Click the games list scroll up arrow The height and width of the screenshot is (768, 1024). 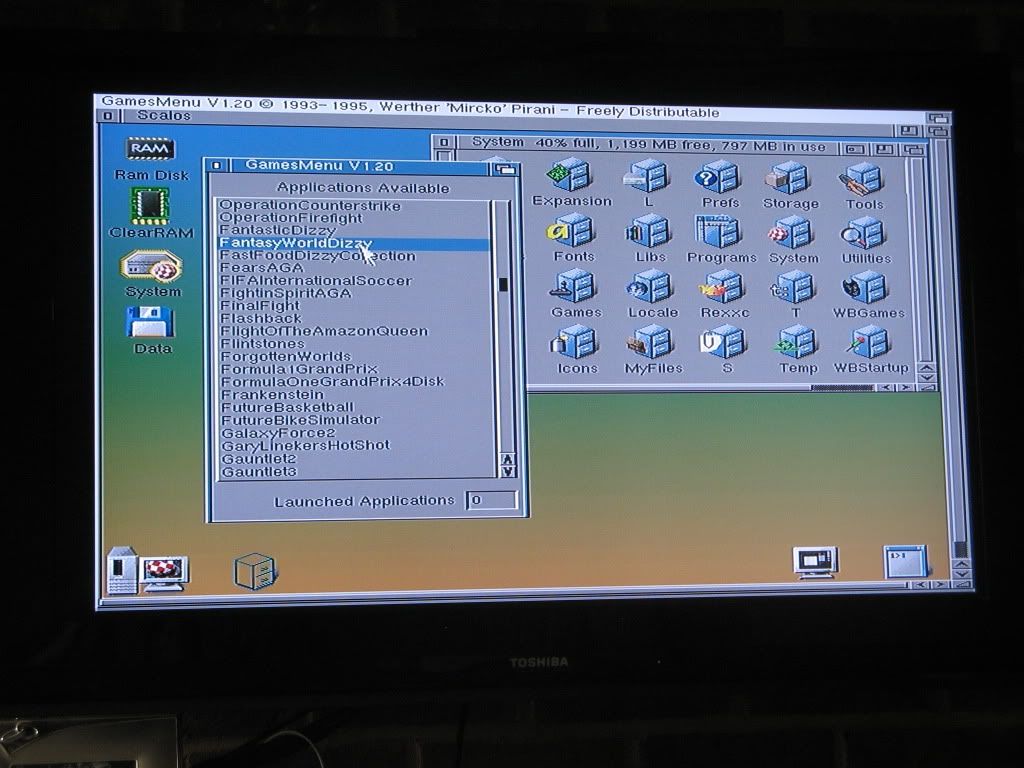(507, 459)
